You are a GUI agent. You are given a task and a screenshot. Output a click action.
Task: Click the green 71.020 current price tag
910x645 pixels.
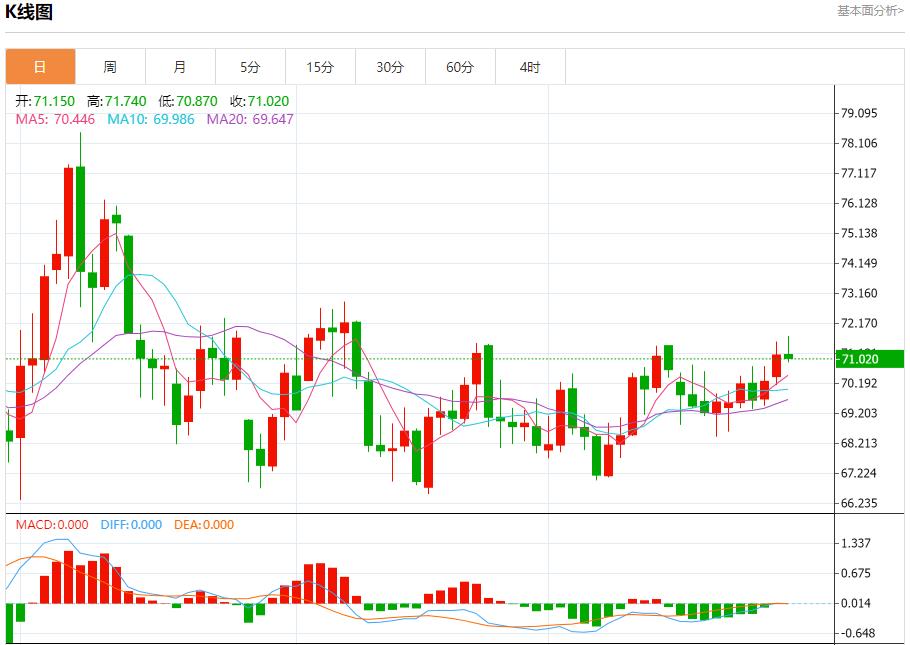point(869,359)
